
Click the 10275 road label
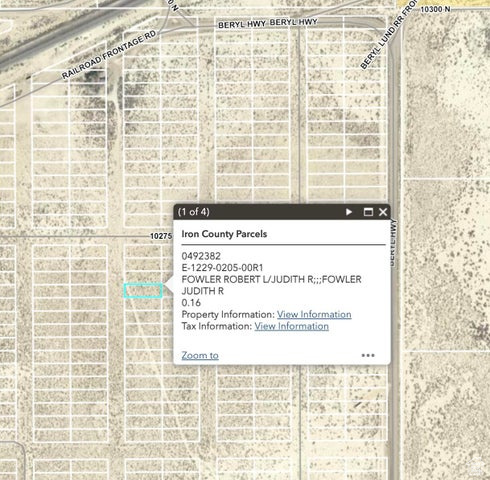161,236
